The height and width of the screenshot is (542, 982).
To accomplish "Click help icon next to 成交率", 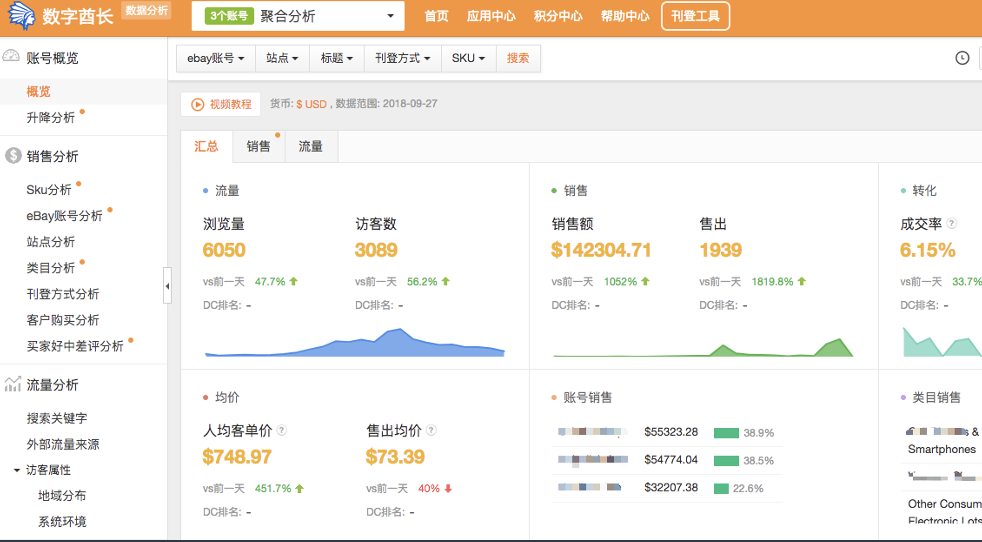I will [x=951, y=223].
